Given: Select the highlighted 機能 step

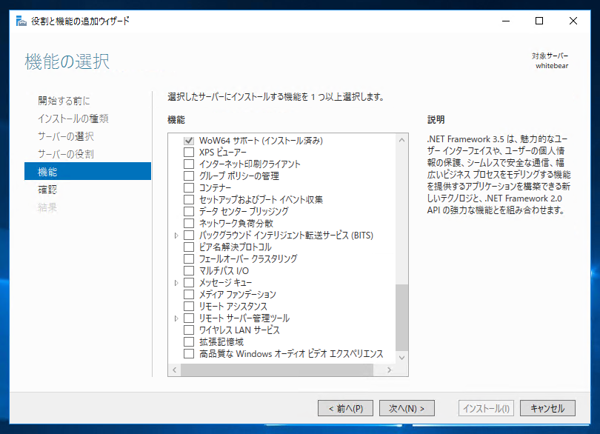Looking at the screenshot, I should click(88, 171).
